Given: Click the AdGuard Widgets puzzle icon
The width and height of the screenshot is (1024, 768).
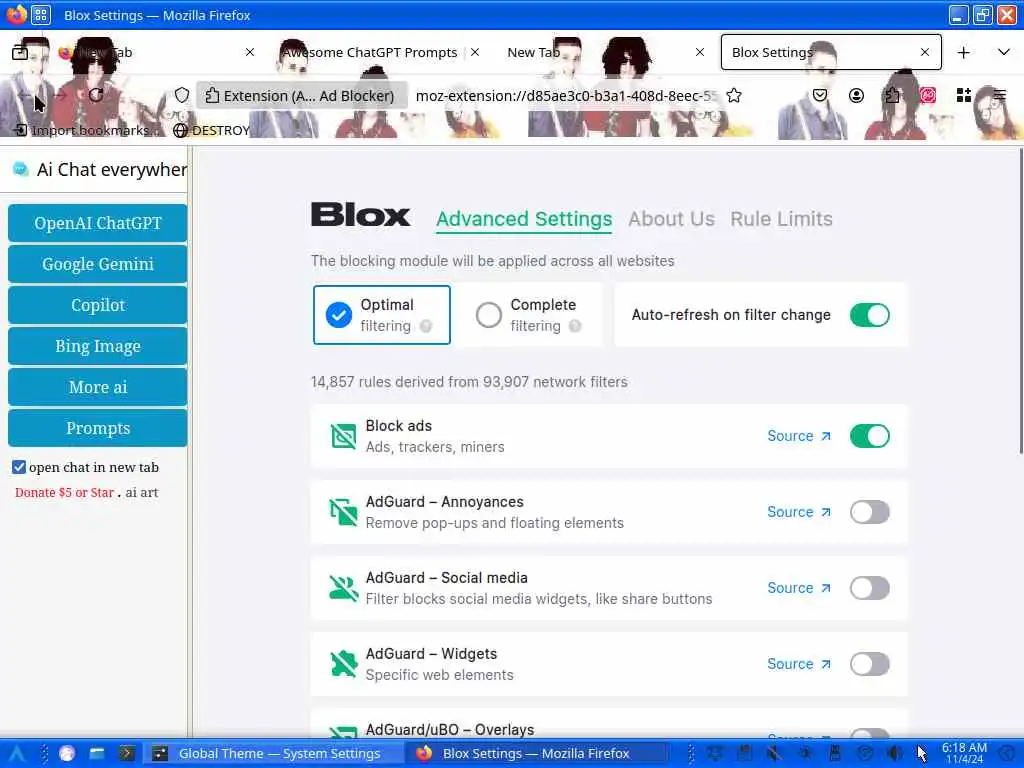Looking at the screenshot, I should tap(344, 664).
